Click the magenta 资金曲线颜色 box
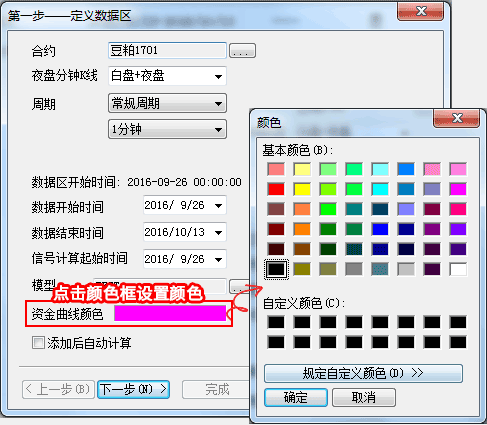The height and width of the screenshot is (425, 487). (170, 313)
